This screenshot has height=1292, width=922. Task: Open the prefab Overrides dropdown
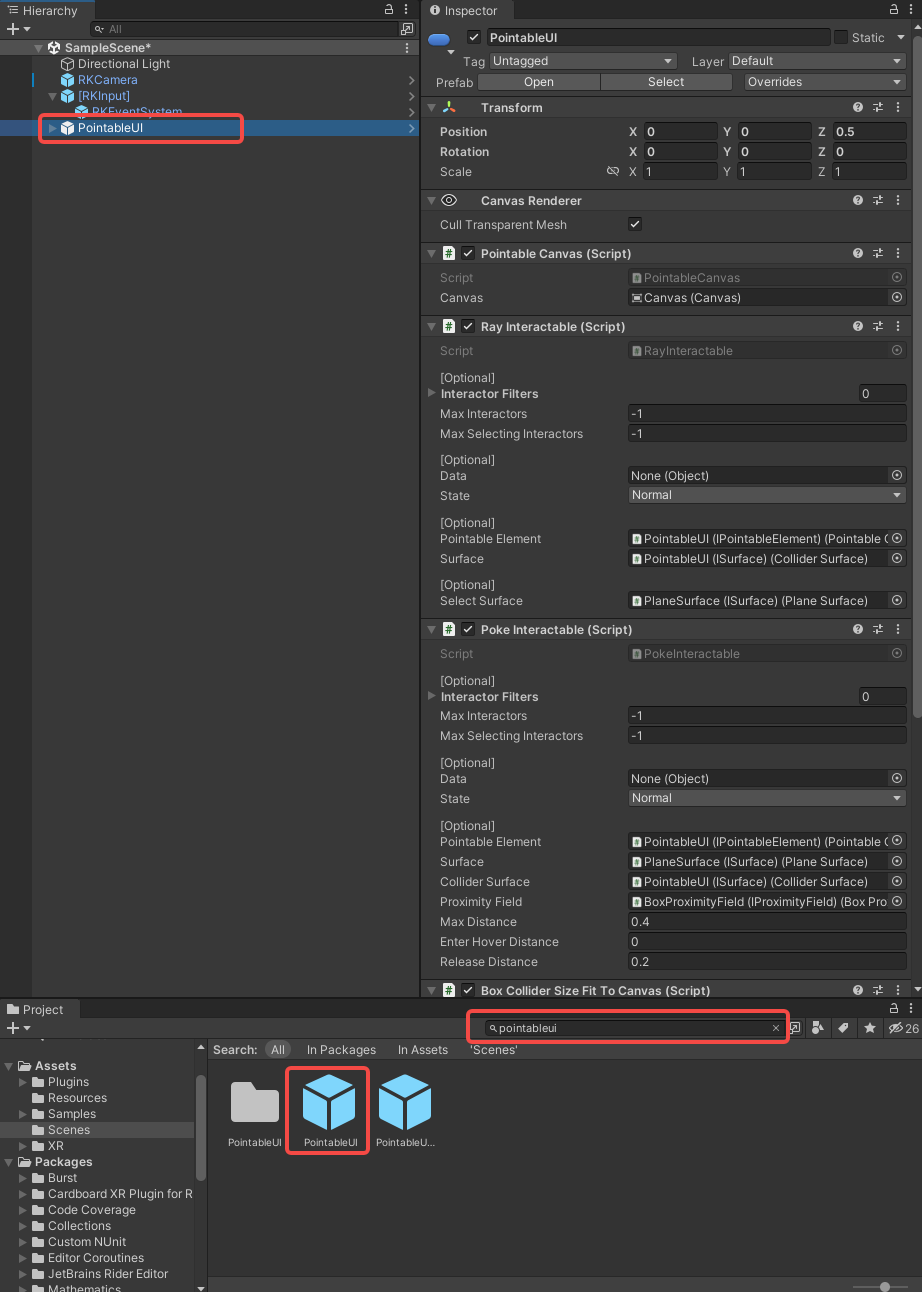tap(825, 82)
